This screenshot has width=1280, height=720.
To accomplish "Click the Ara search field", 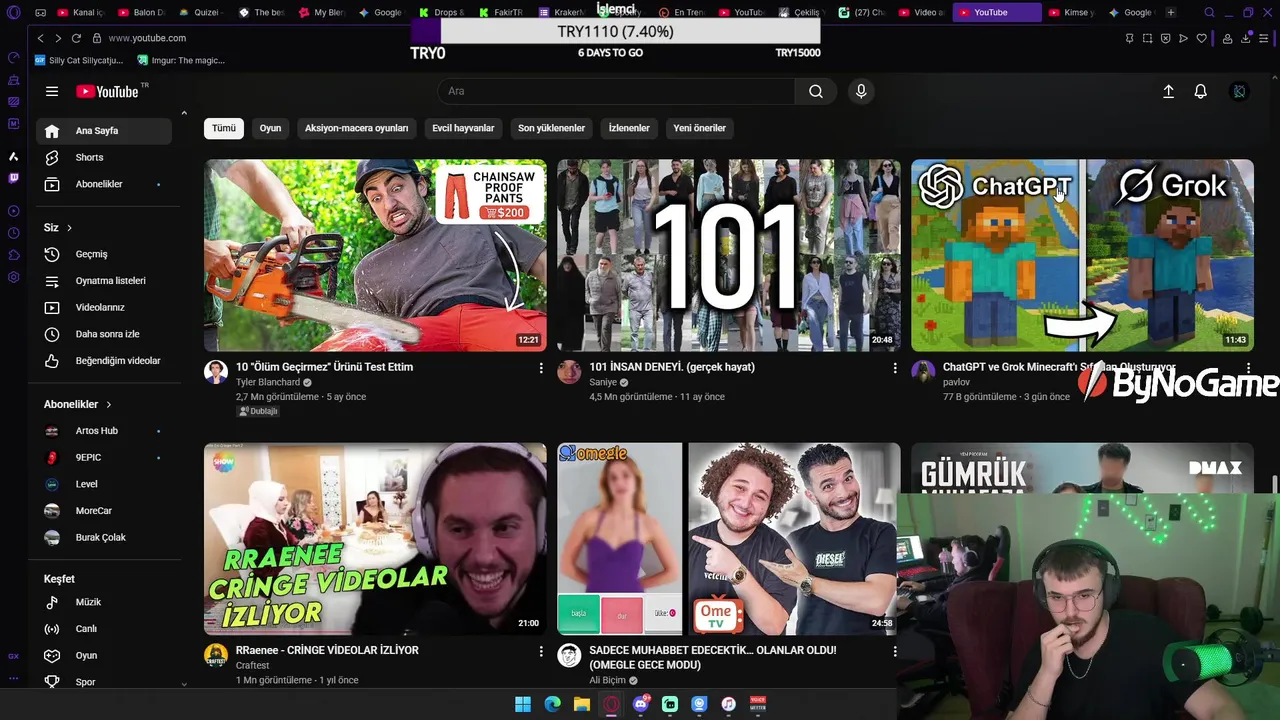I will pos(616,91).
